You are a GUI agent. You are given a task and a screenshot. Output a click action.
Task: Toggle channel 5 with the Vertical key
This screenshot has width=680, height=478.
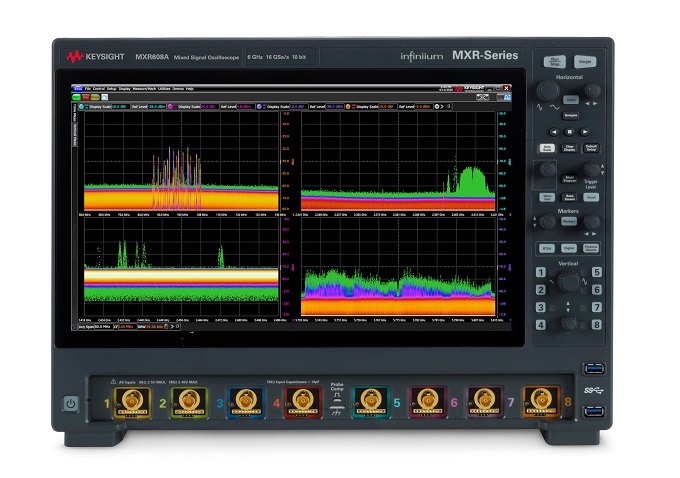596,271
